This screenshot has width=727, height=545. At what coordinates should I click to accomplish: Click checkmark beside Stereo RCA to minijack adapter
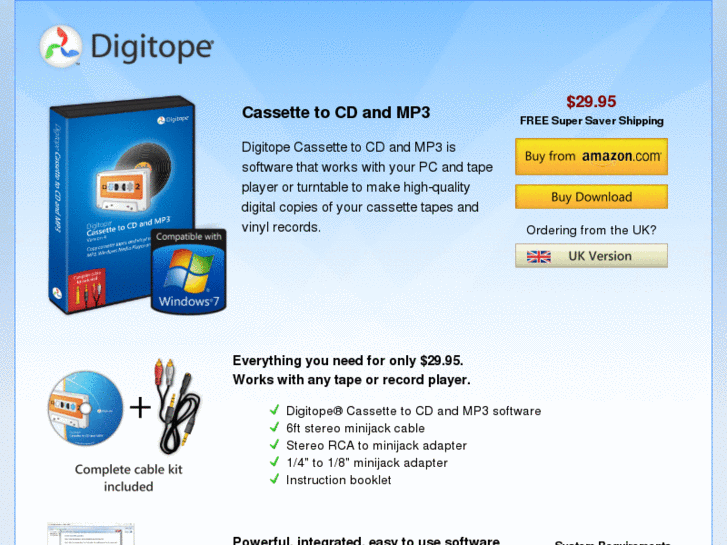pyautogui.click(x=274, y=444)
